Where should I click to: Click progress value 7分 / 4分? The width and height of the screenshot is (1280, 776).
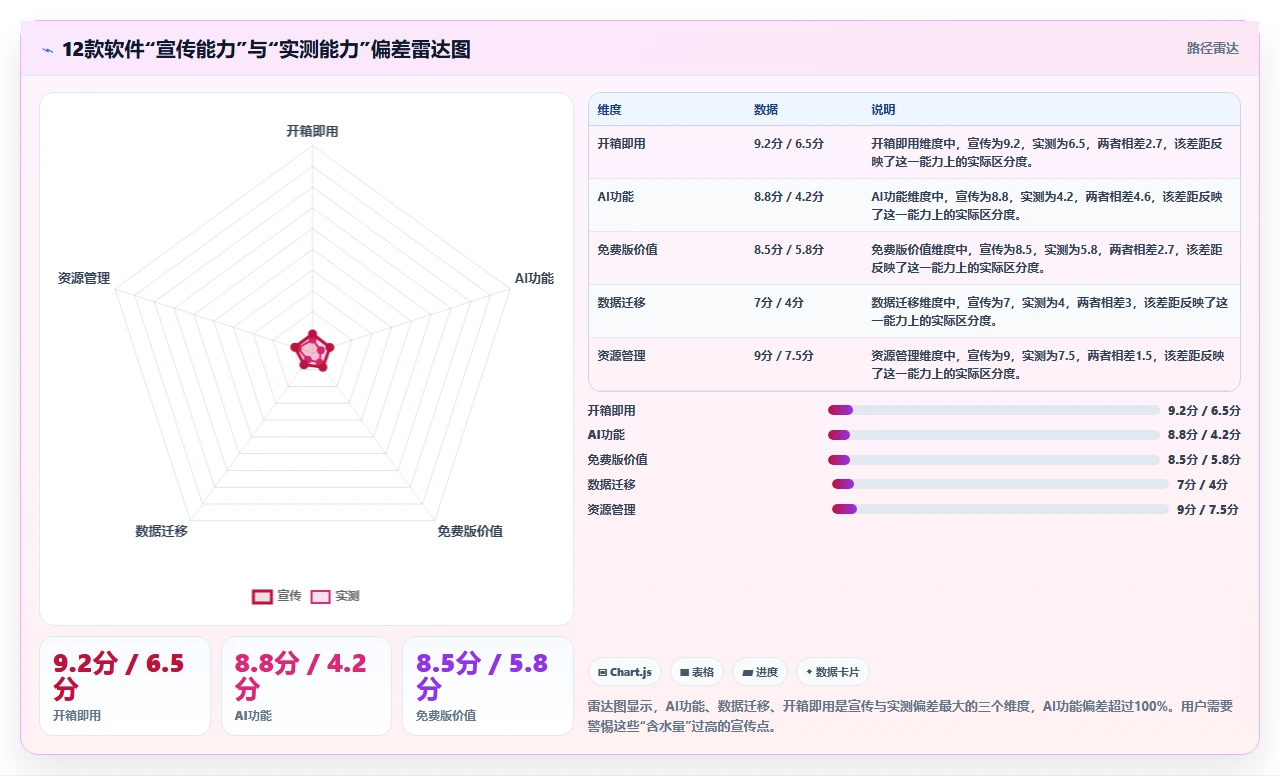click(1203, 484)
